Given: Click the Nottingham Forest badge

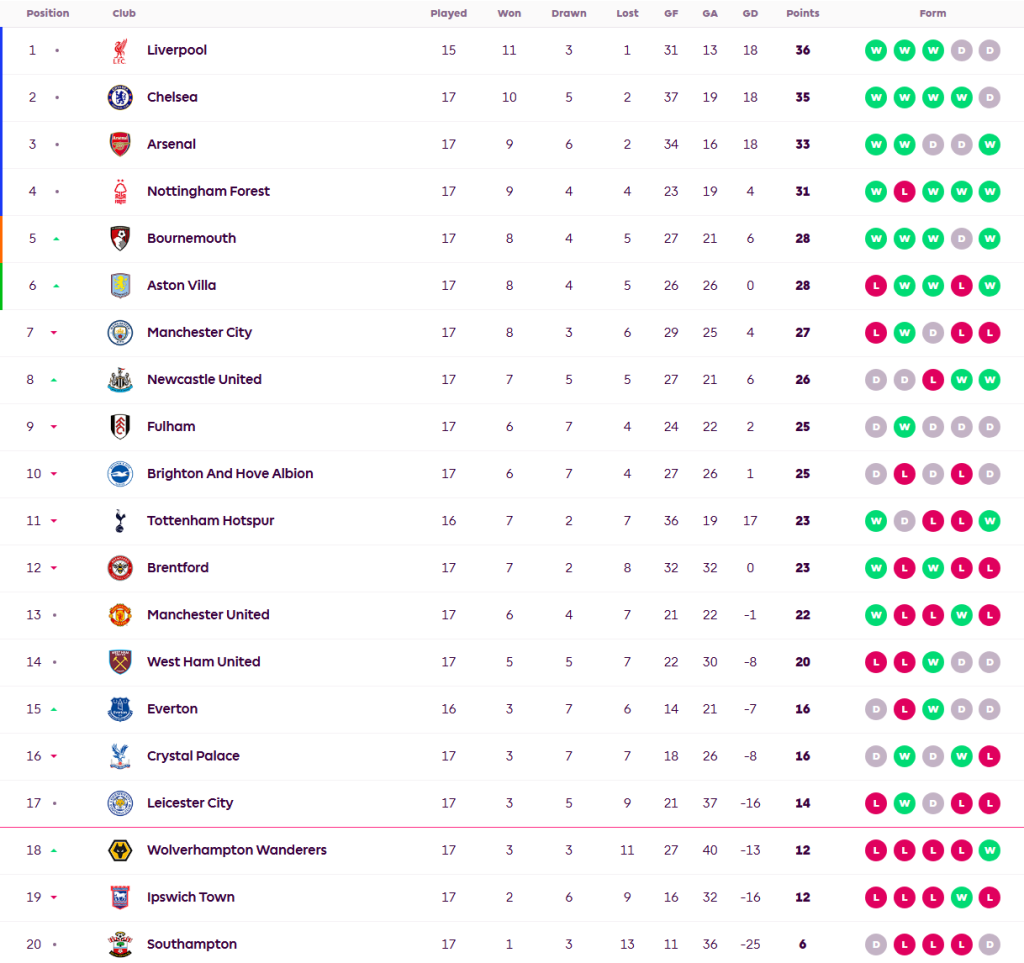Looking at the screenshot, I should click(x=120, y=191).
